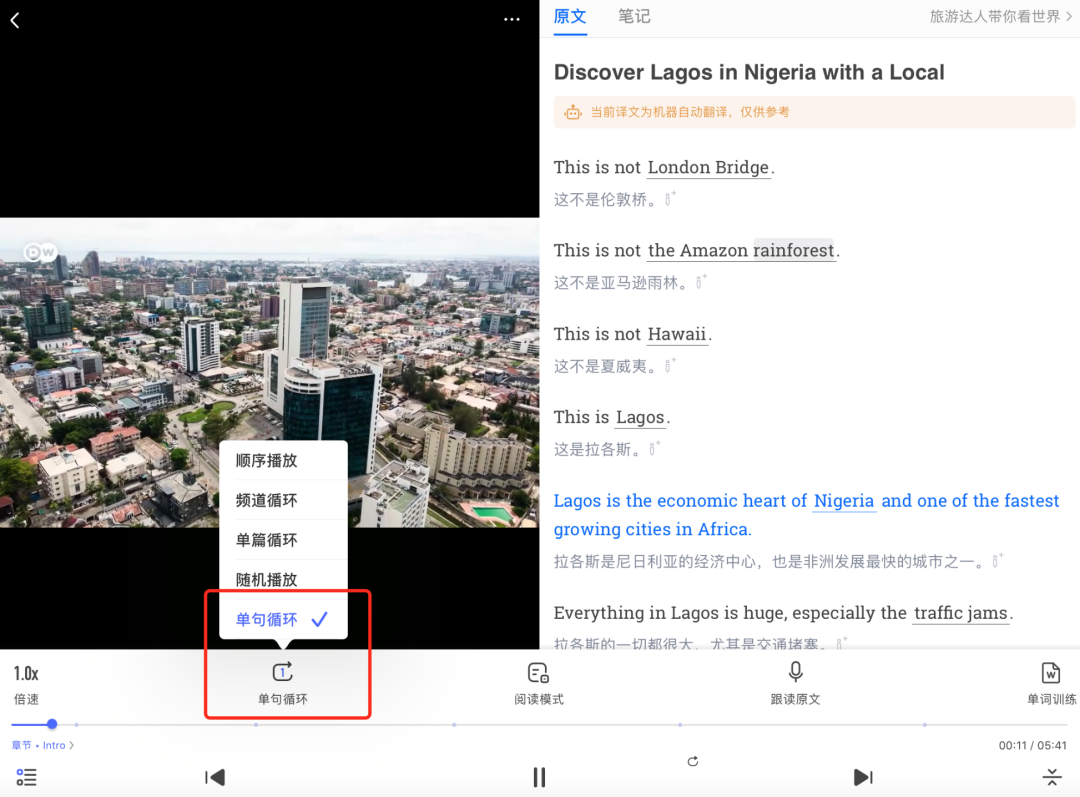Select 随机播放 shuffle play
Screen dimensions: 1080x797
tap(283, 579)
